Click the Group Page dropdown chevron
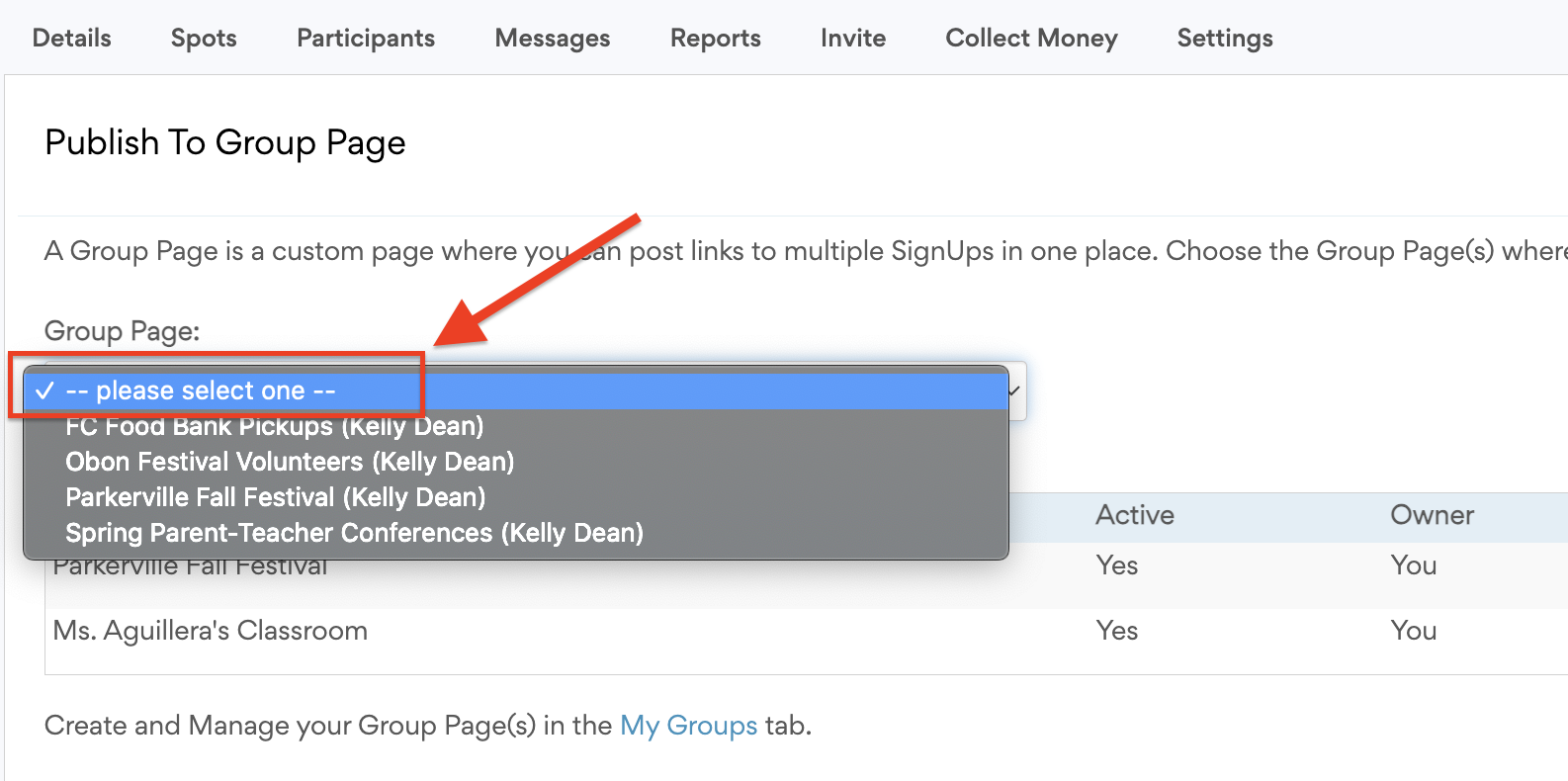The height and width of the screenshot is (781, 1568). (x=1014, y=391)
